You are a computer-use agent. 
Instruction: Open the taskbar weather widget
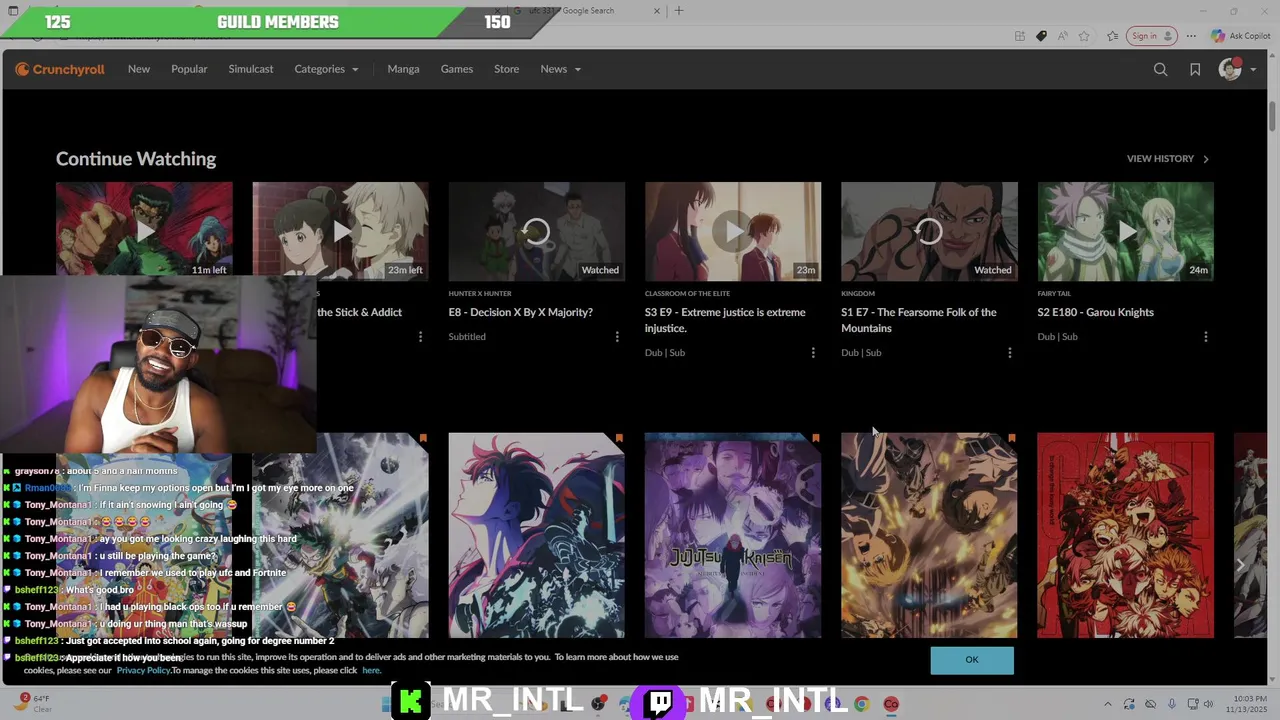point(31,704)
